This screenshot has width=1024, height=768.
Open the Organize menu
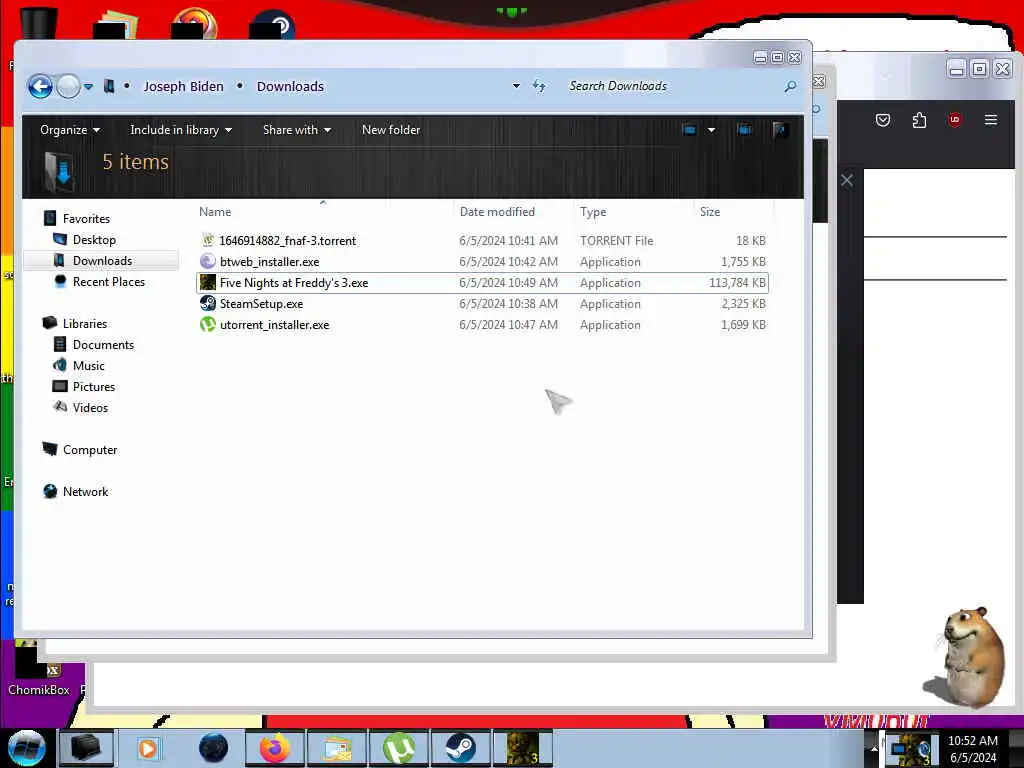pyautogui.click(x=70, y=130)
